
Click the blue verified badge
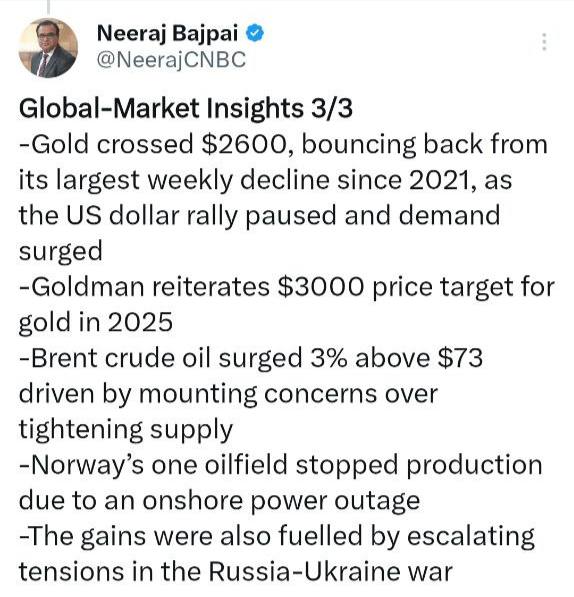[x=255, y=33]
